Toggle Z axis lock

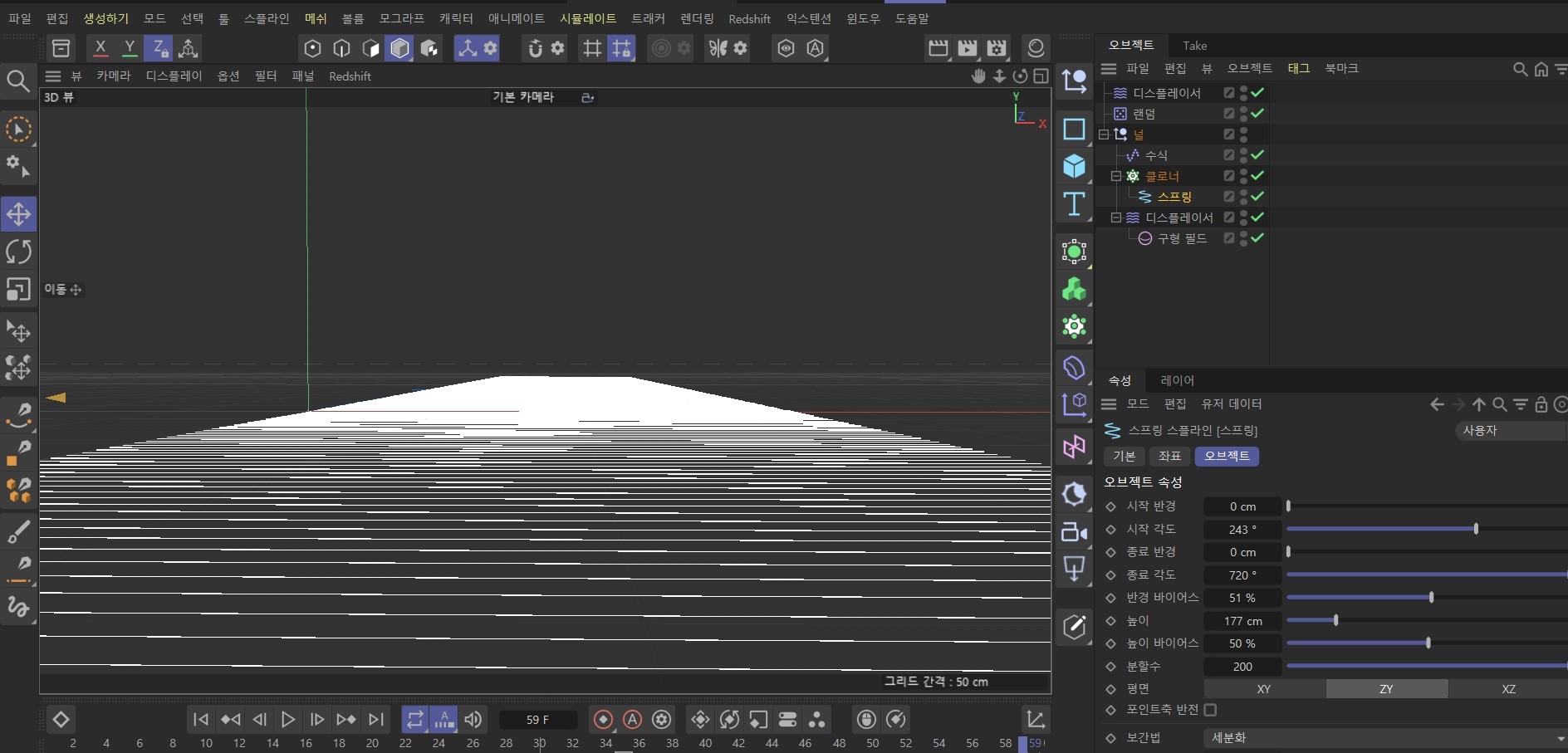click(x=158, y=48)
